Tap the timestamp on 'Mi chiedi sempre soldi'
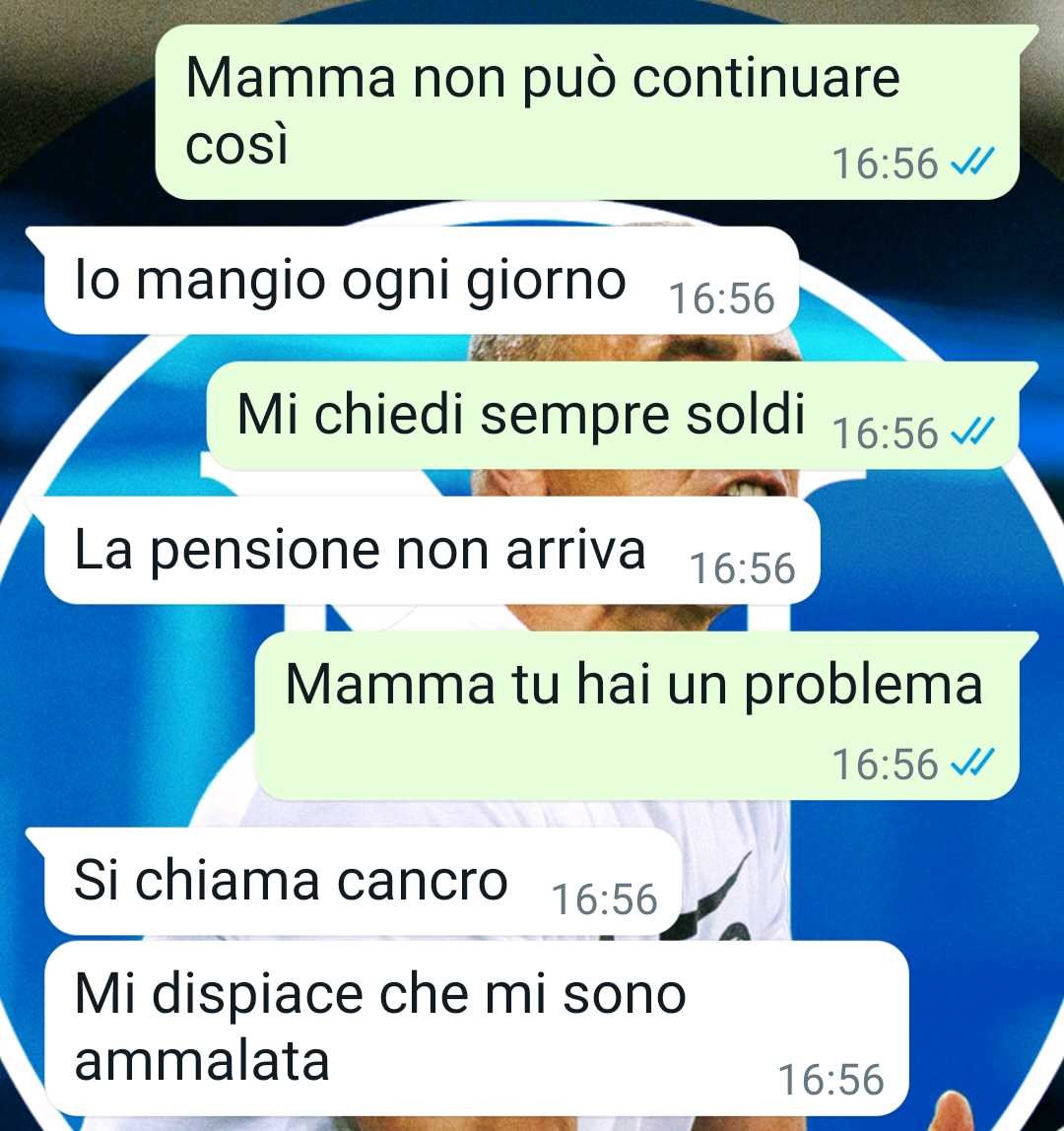The image size is (1064, 1131). pos(885,432)
